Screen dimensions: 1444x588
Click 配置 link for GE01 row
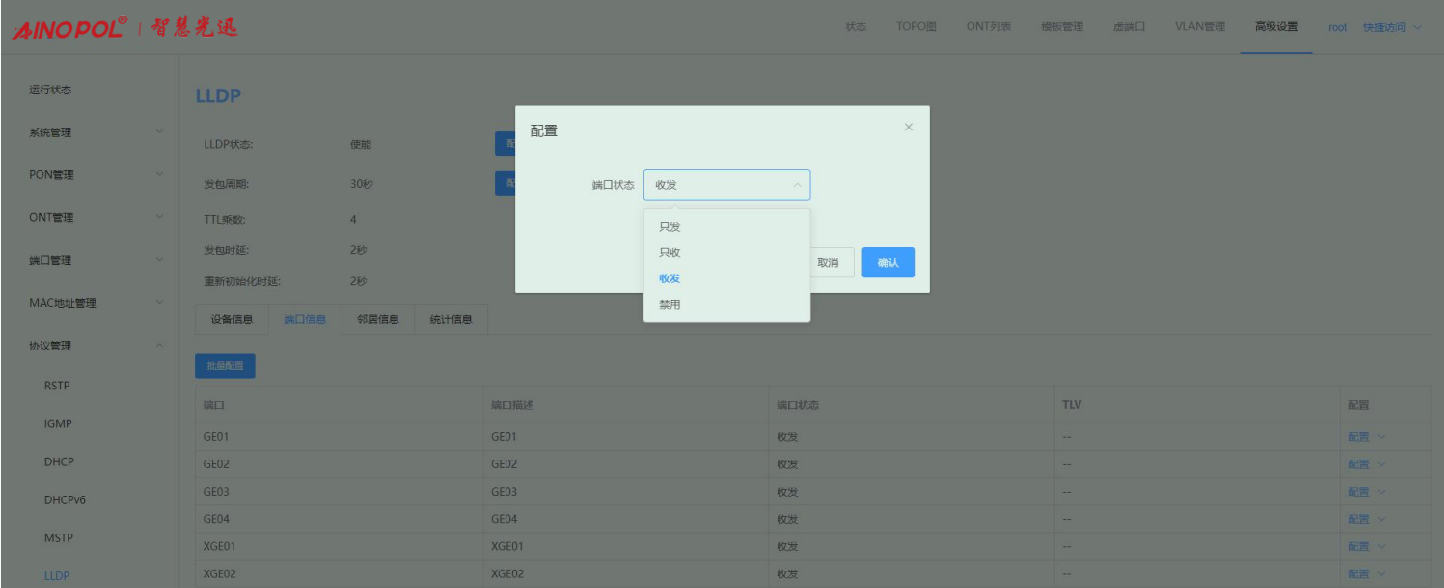click(1359, 437)
